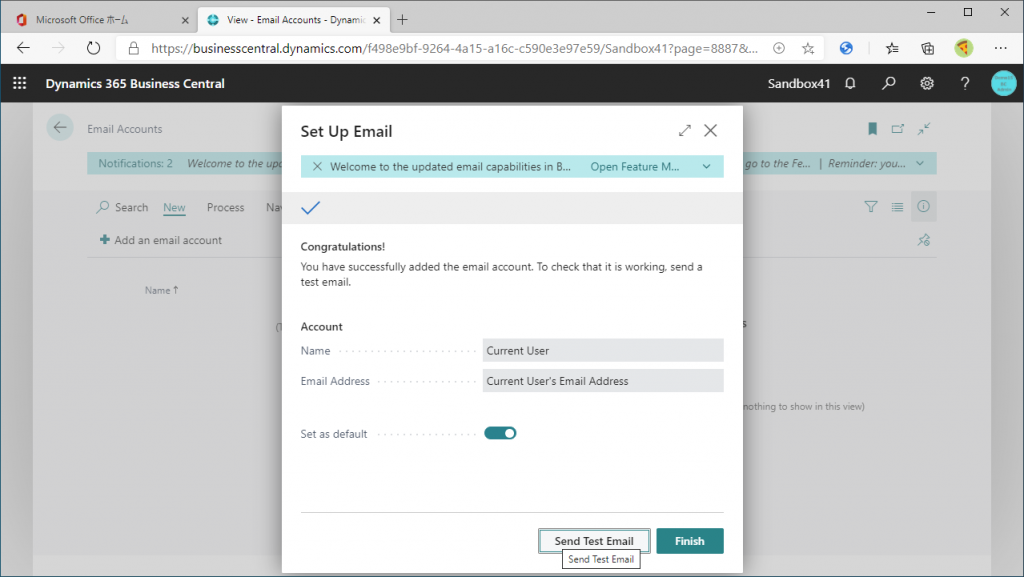Viewport: 1024px width, 577px height.
Task: Close the Set Up Email dialog
Action: 711,131
